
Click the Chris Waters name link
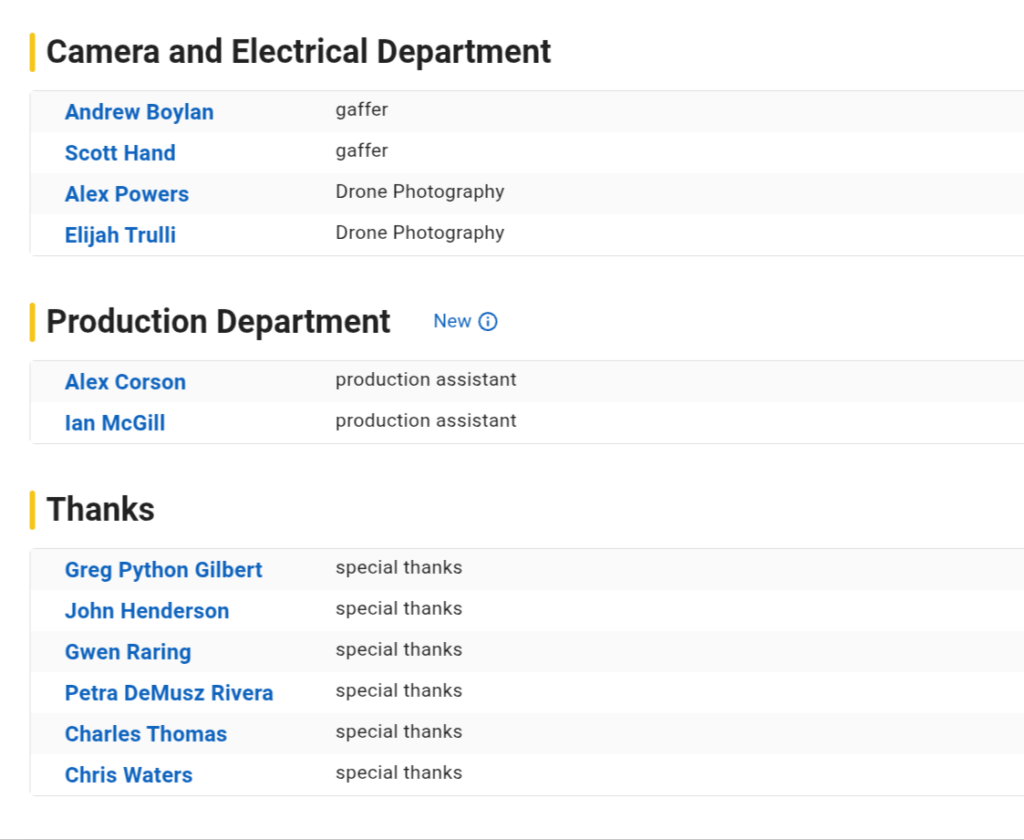click(128, 775)
